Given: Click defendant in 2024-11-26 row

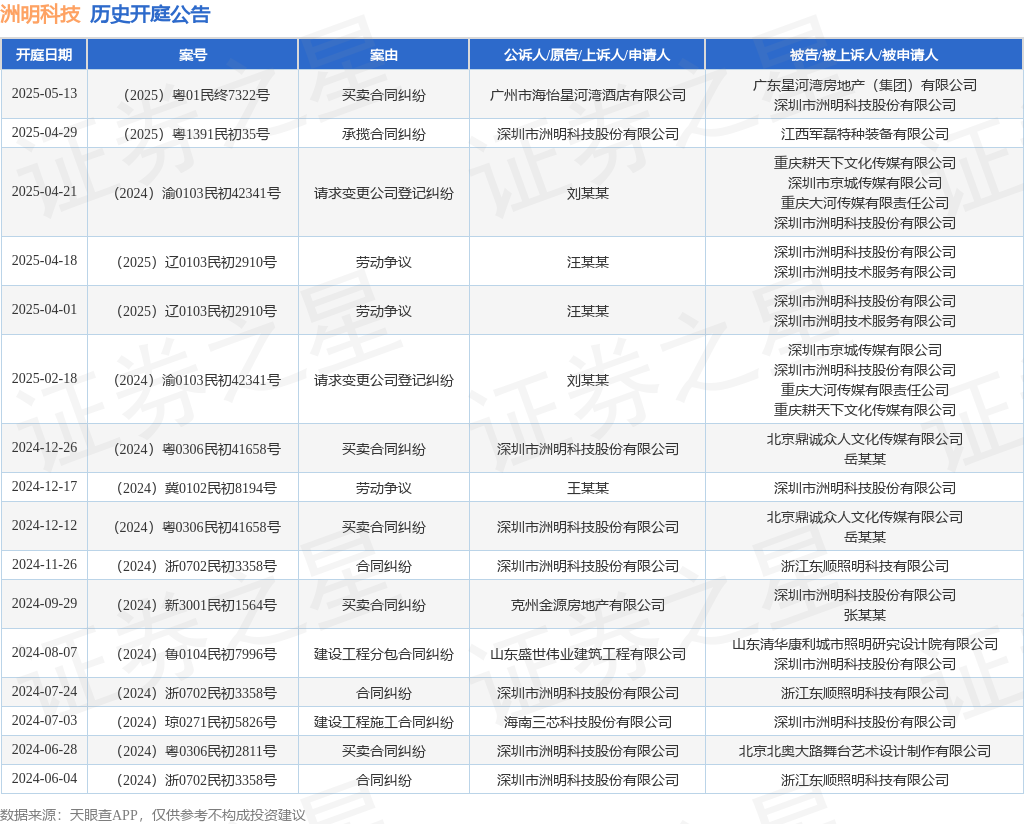Looking at the screenshot, I should (865, 566).
